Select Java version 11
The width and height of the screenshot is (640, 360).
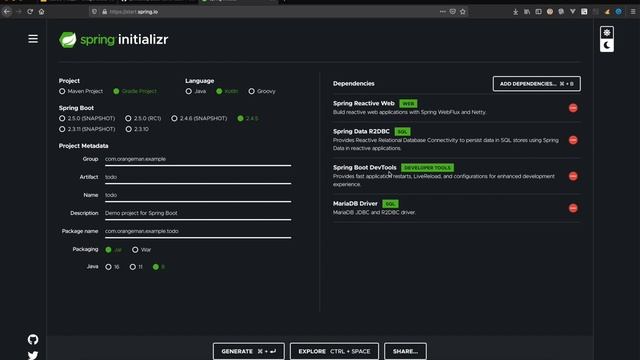click(136, 267)
